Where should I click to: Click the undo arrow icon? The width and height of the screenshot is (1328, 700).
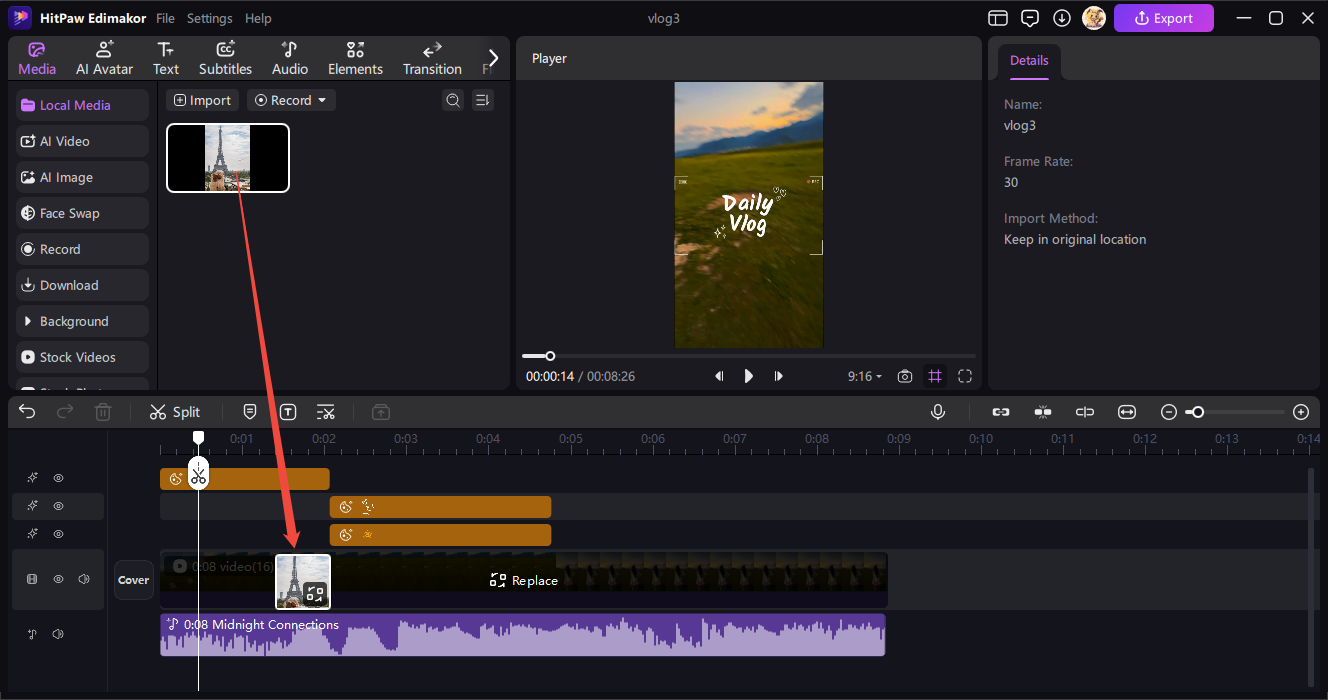tap(27, 412)
